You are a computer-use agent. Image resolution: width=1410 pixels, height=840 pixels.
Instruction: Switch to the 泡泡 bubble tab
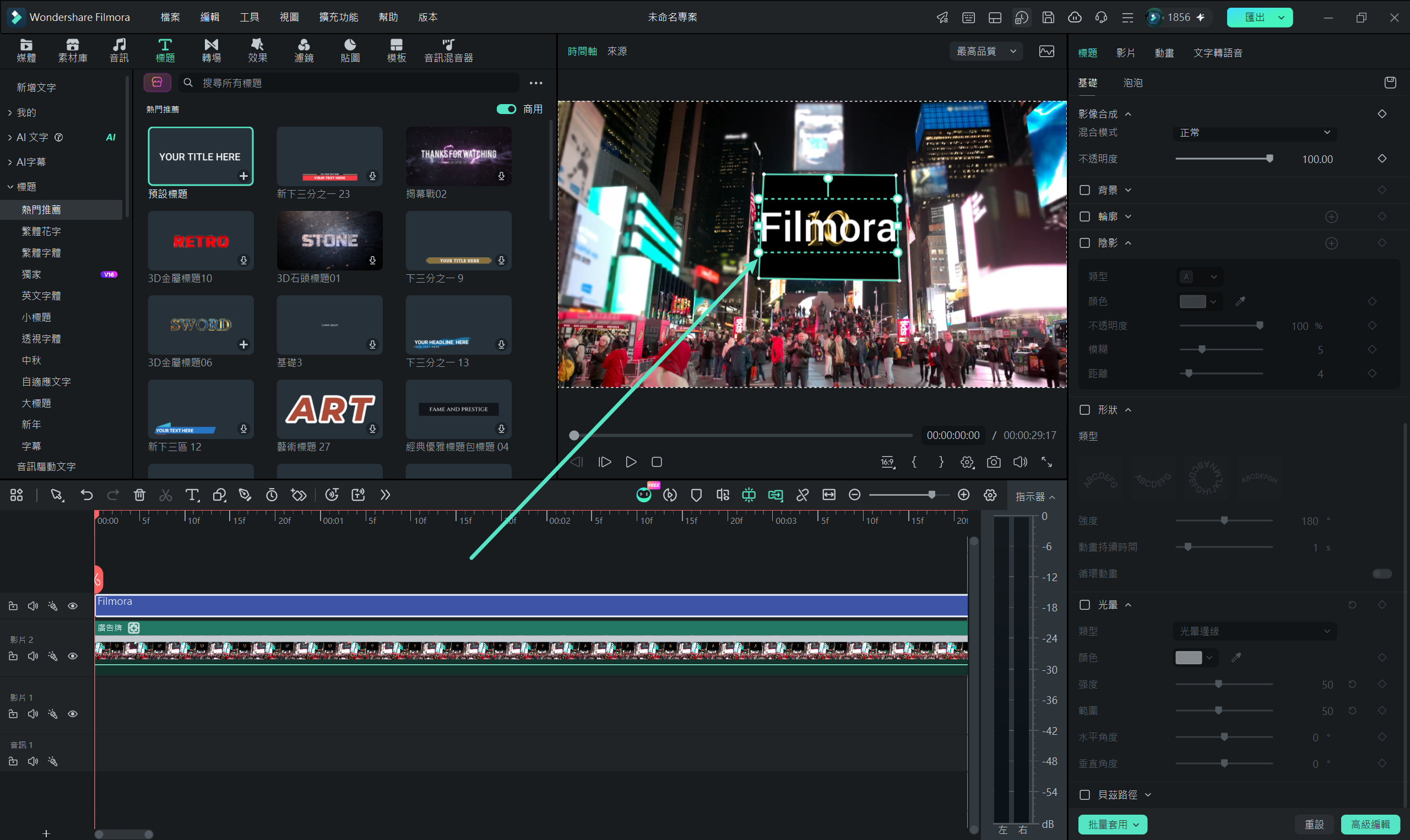click(1132, 83)
